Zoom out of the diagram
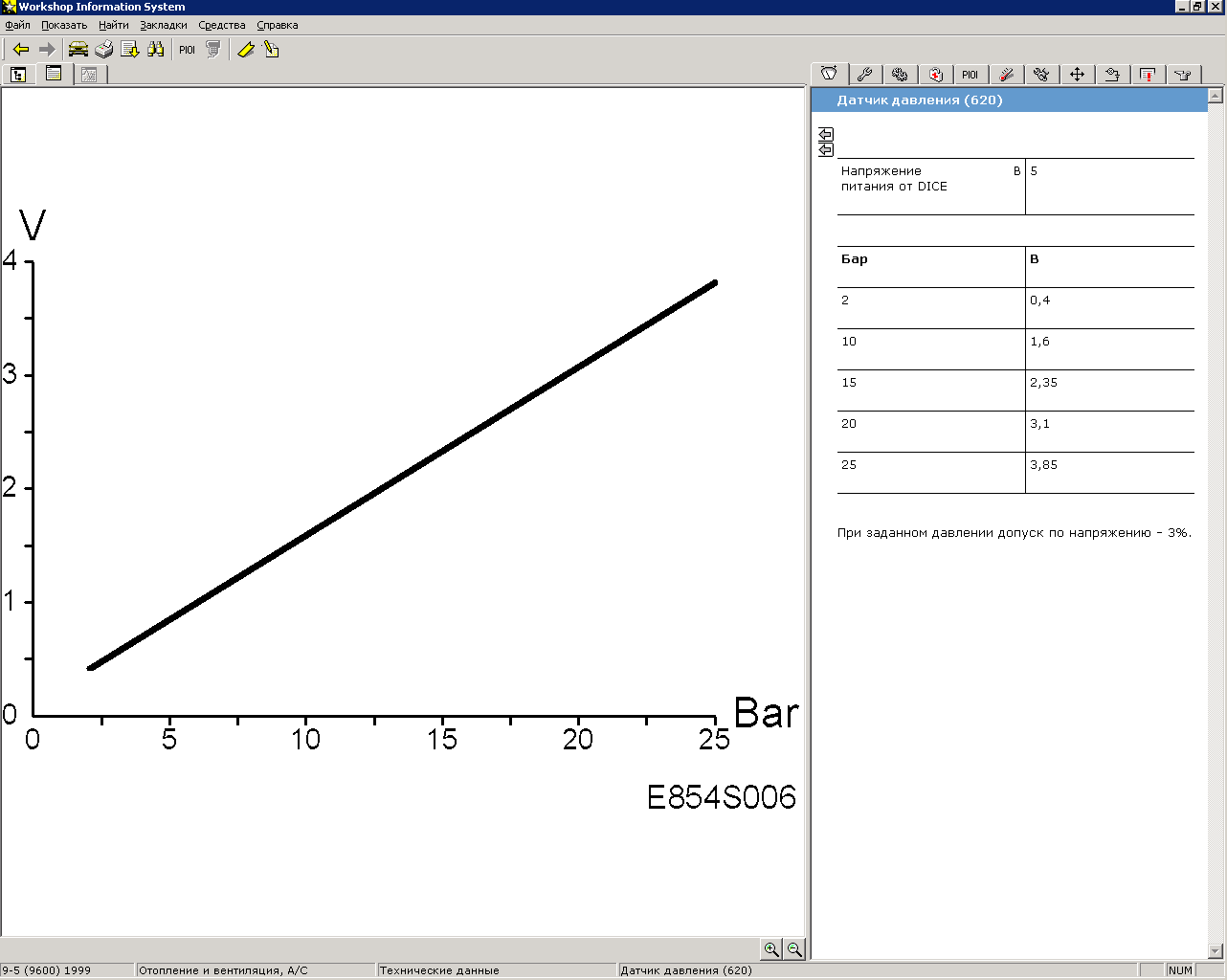The width and height of the screenshot is (1227, 980). pyautogui.click(x=794, y=949)
